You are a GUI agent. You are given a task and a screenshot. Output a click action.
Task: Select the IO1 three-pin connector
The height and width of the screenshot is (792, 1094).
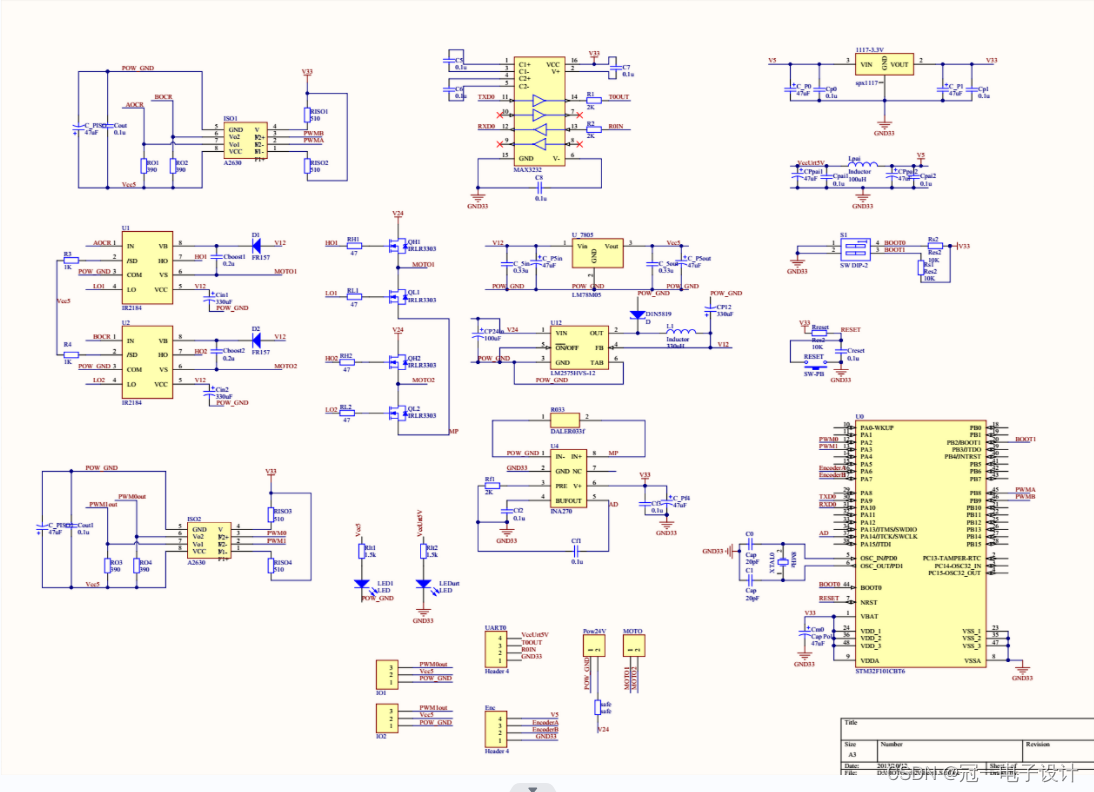387,674
